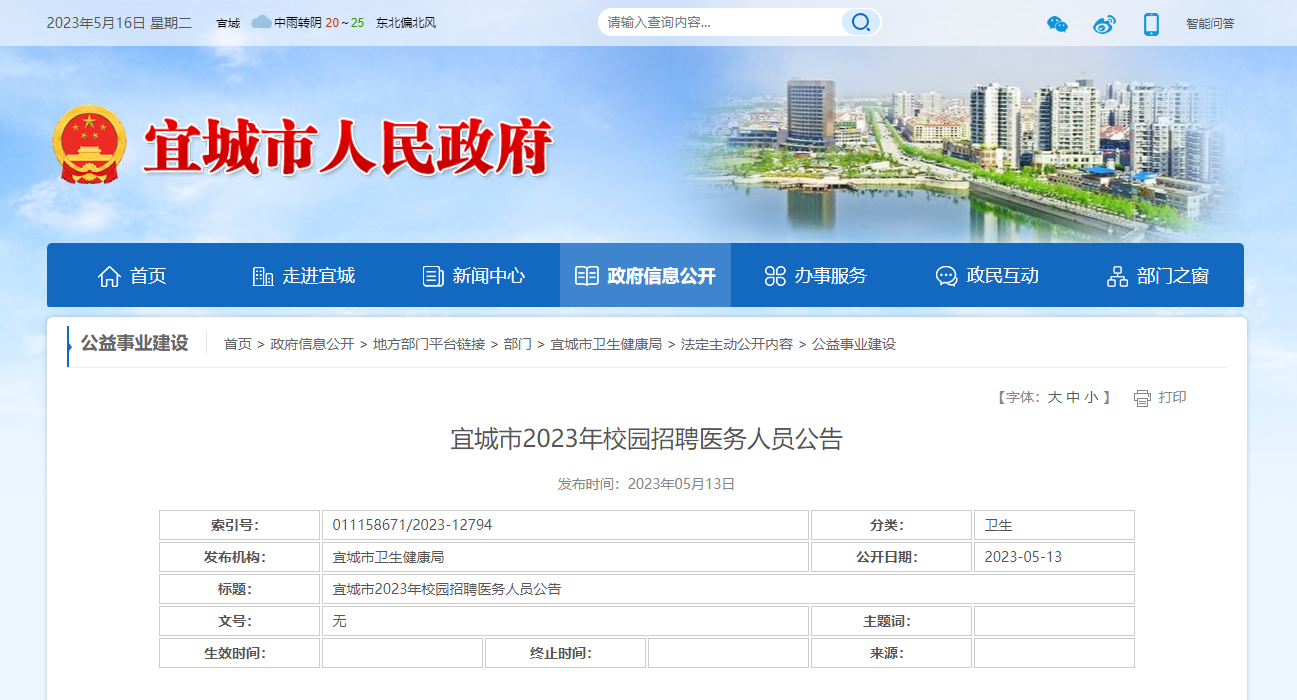This screenshot has height=700, width=1297.
Task: Open 部门之窗 navigation menu
Action: [x=1158, y=276]
